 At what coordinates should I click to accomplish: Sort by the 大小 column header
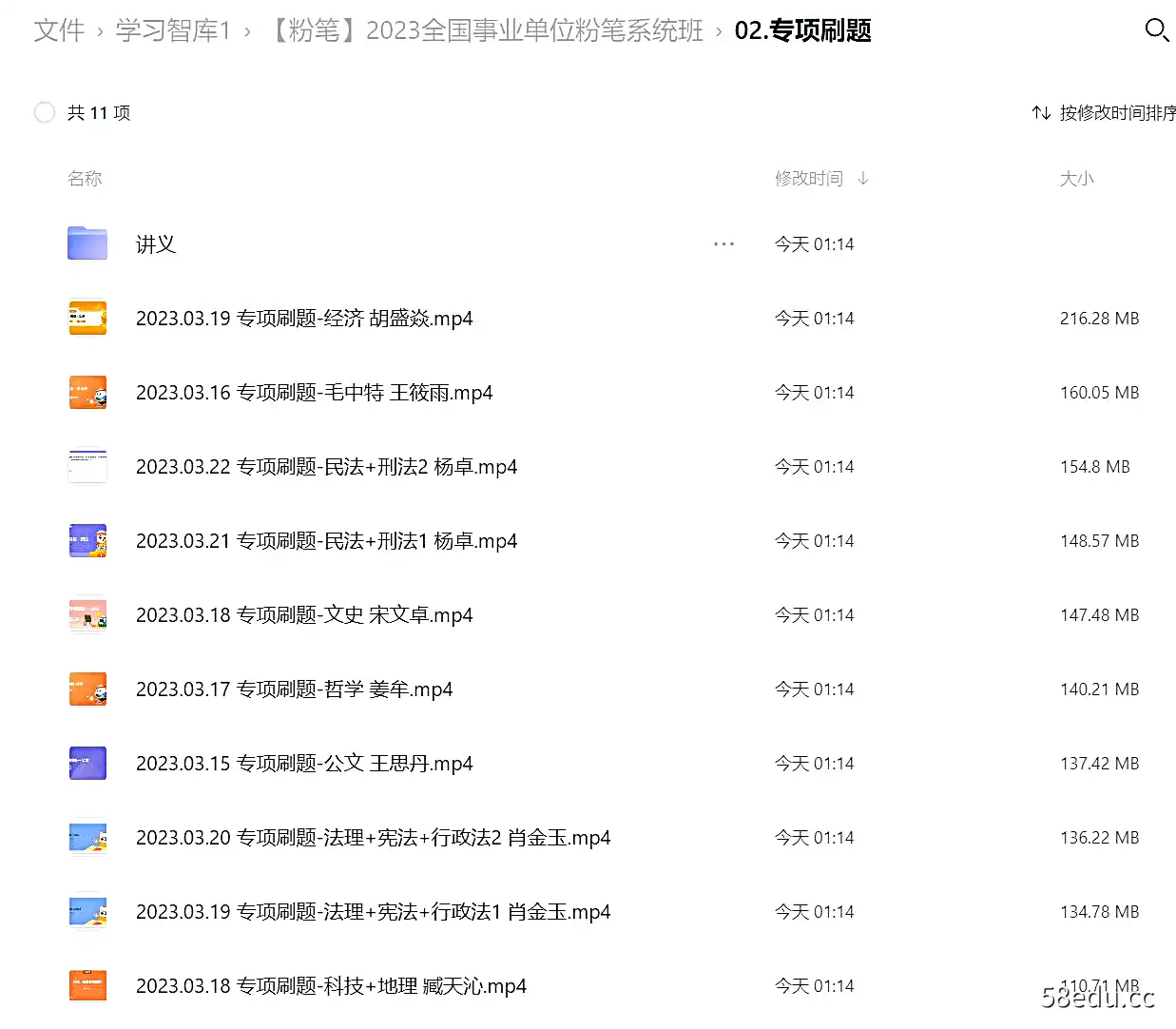1076,179
